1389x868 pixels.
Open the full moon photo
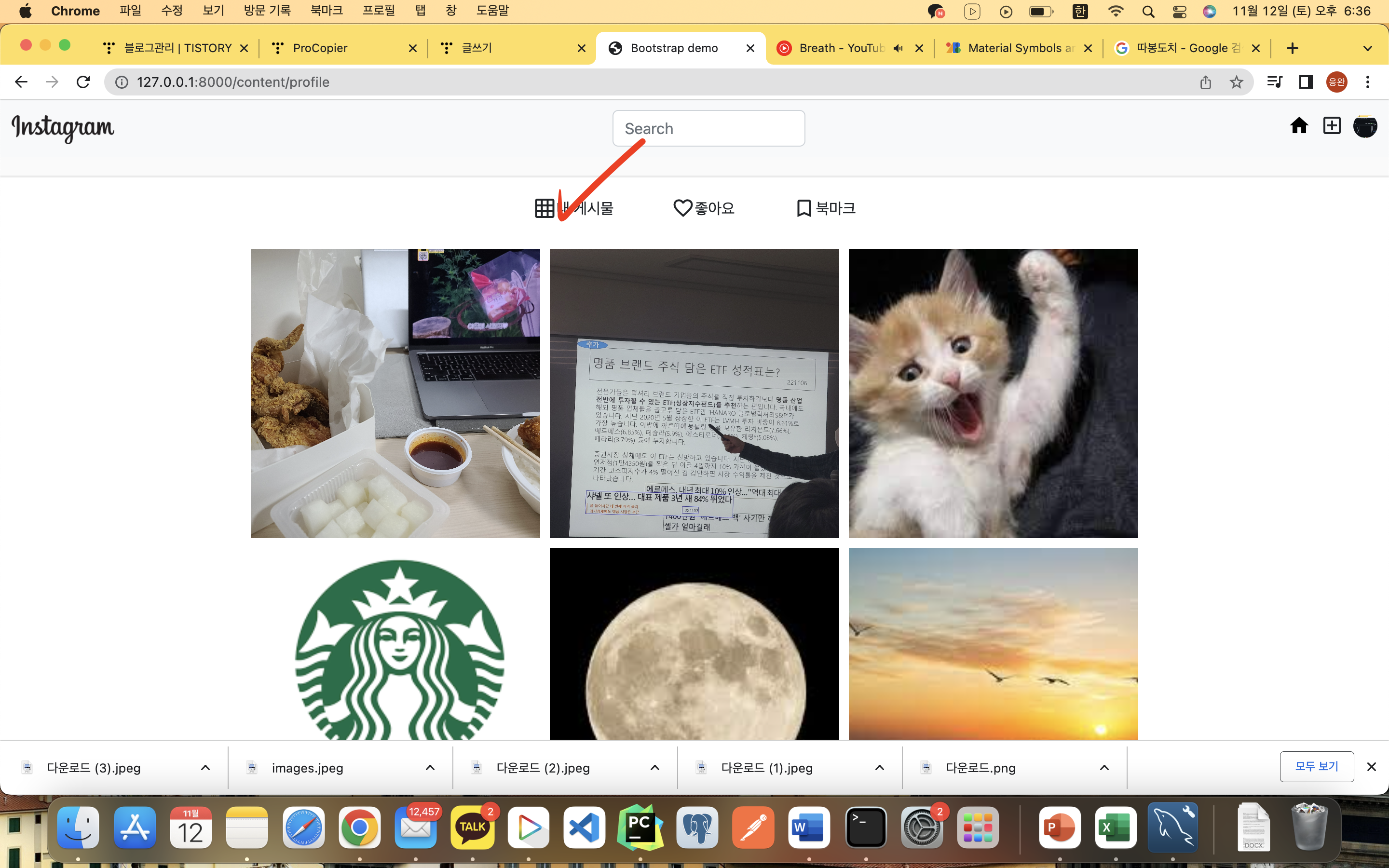point(694,644)
